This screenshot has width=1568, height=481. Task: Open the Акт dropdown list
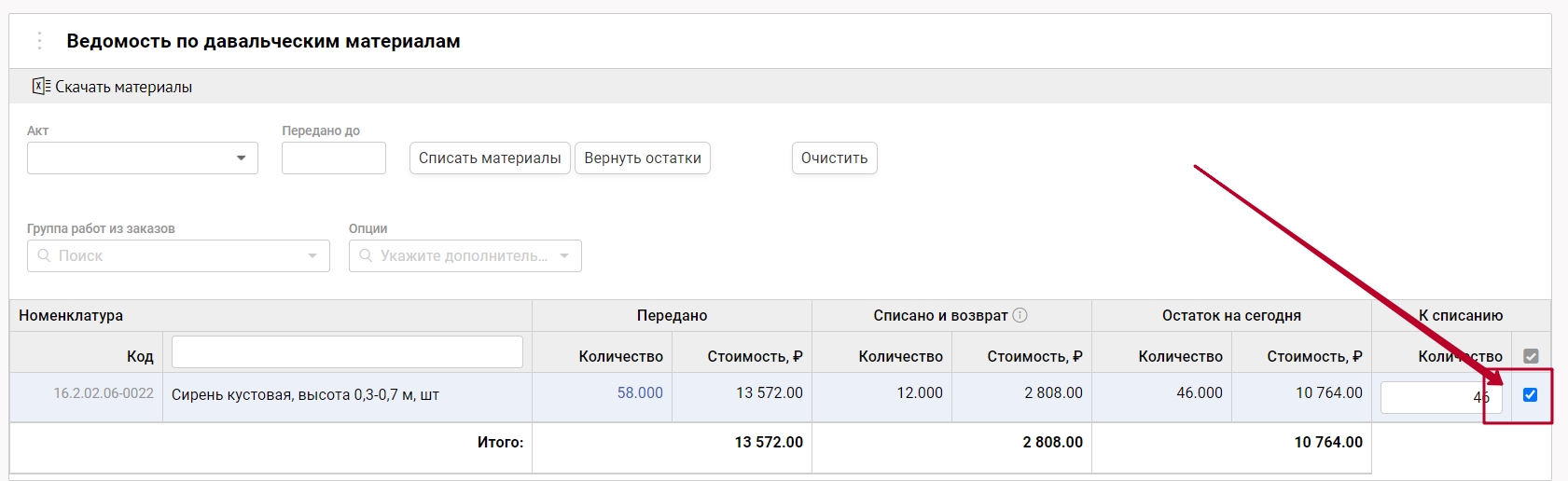241,158
